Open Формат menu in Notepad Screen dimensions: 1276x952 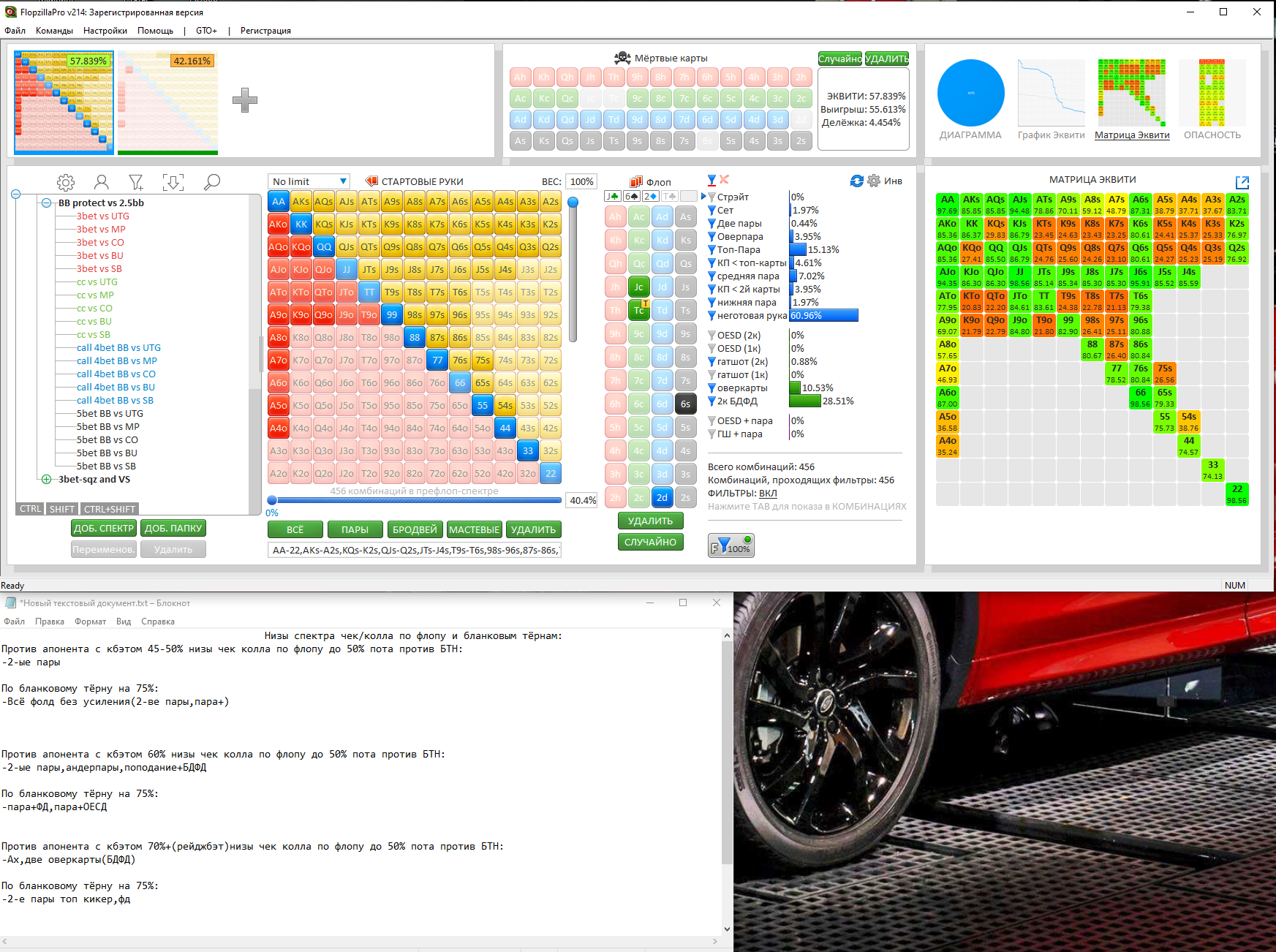tap(90, 622)
